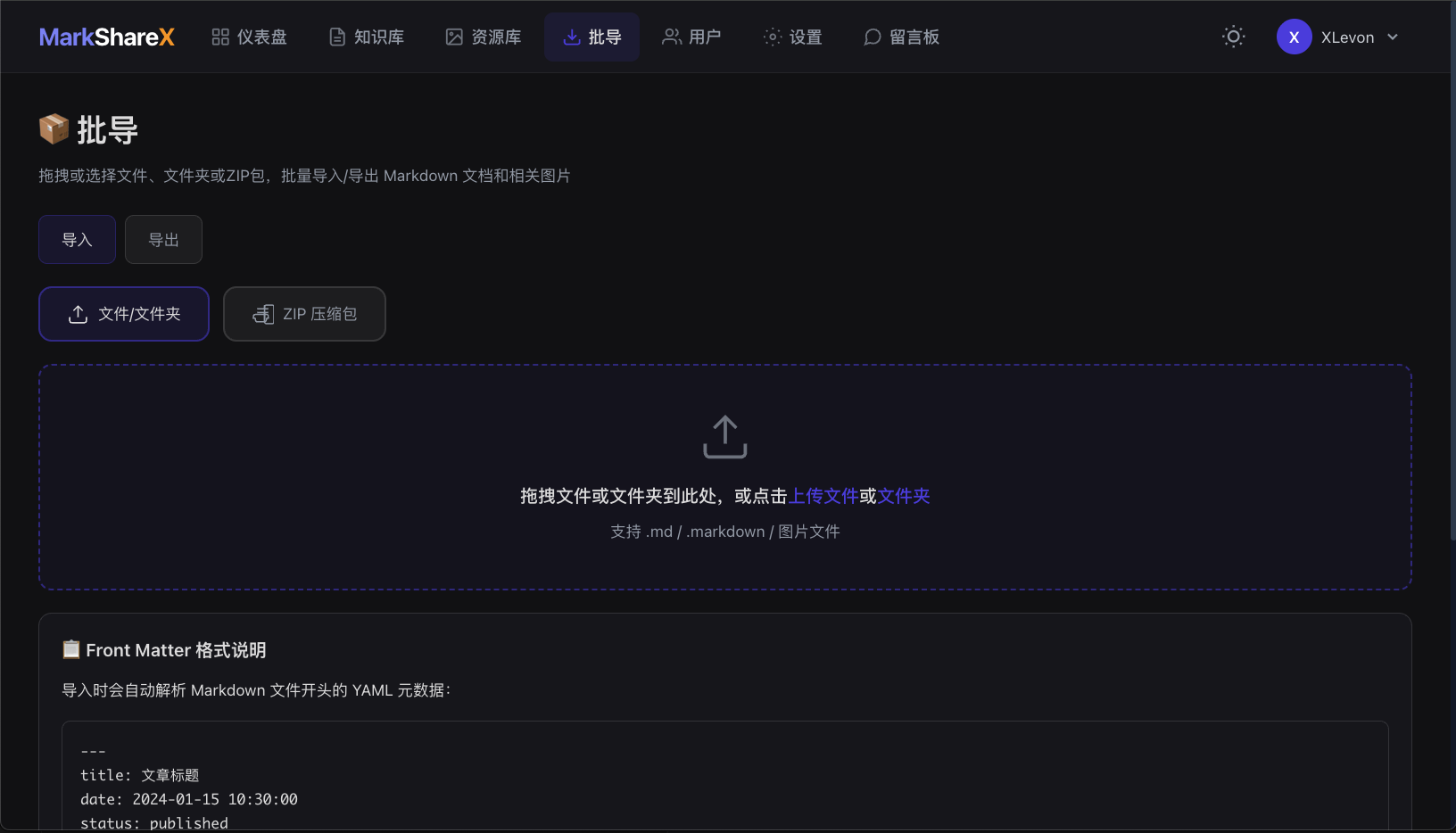
Task: Click the clipboard icon by Front Matter heading
Action: [x=71, y=649]
